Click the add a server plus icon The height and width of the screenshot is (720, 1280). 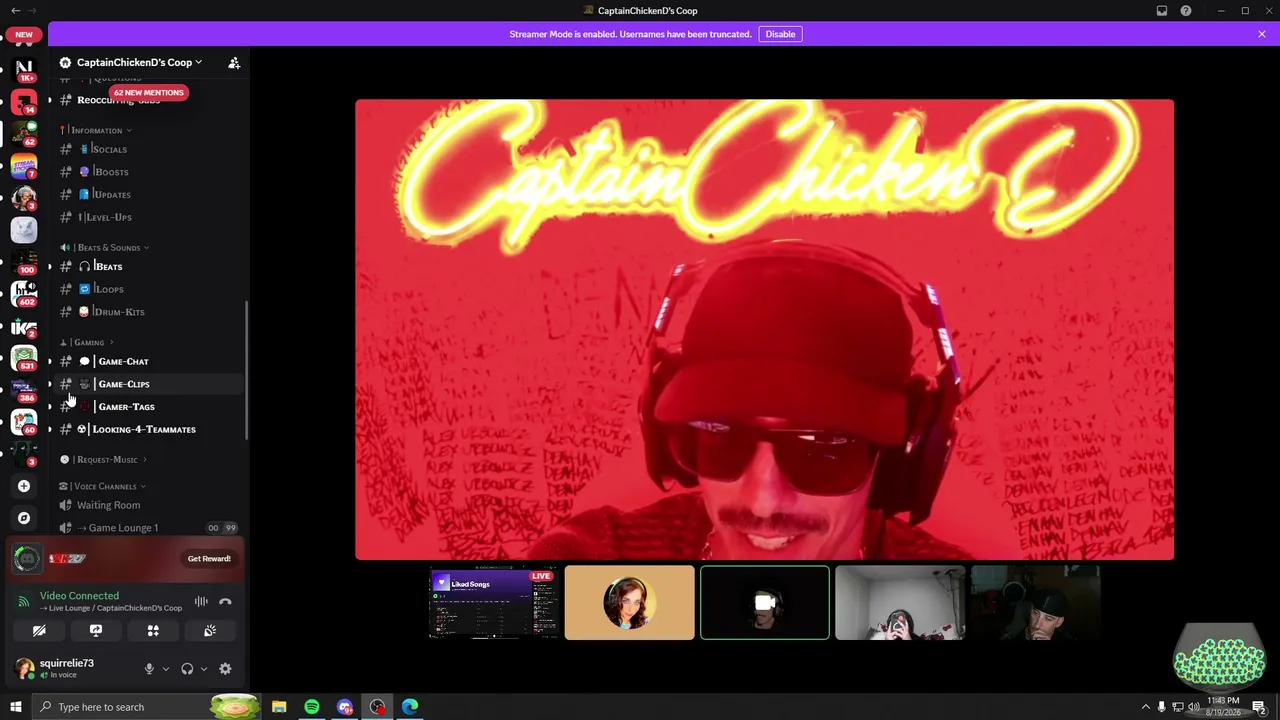point(24,486)
